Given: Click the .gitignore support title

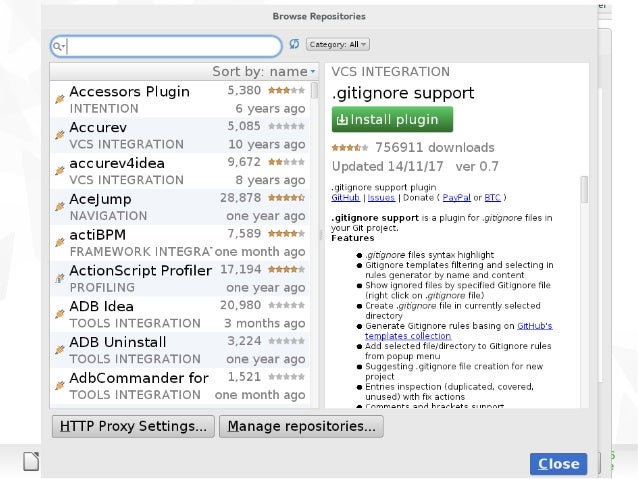Looking at the screenshot, I should [x=403, y=94].
